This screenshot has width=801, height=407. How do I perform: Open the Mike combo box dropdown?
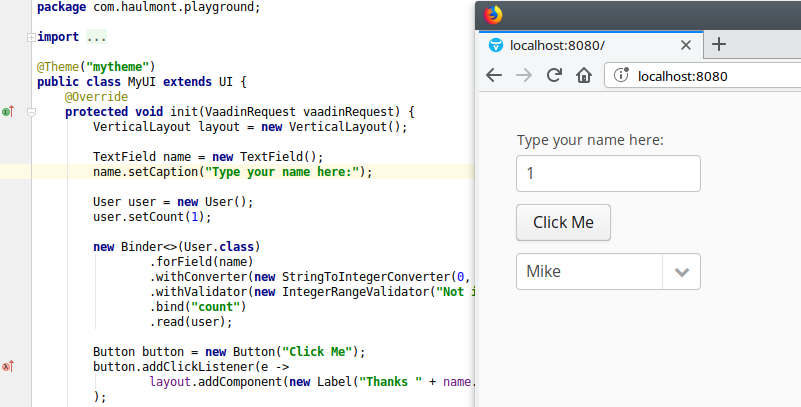tap(681, 272)
